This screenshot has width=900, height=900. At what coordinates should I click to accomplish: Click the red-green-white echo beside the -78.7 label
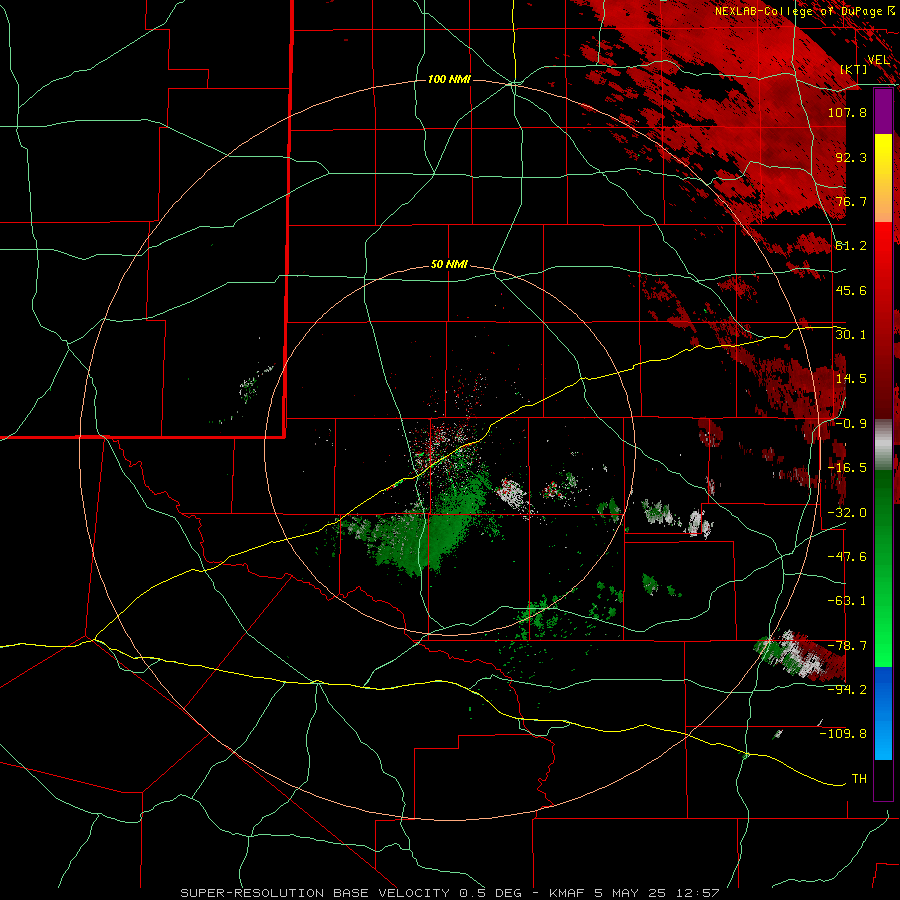tap(801, 654)
